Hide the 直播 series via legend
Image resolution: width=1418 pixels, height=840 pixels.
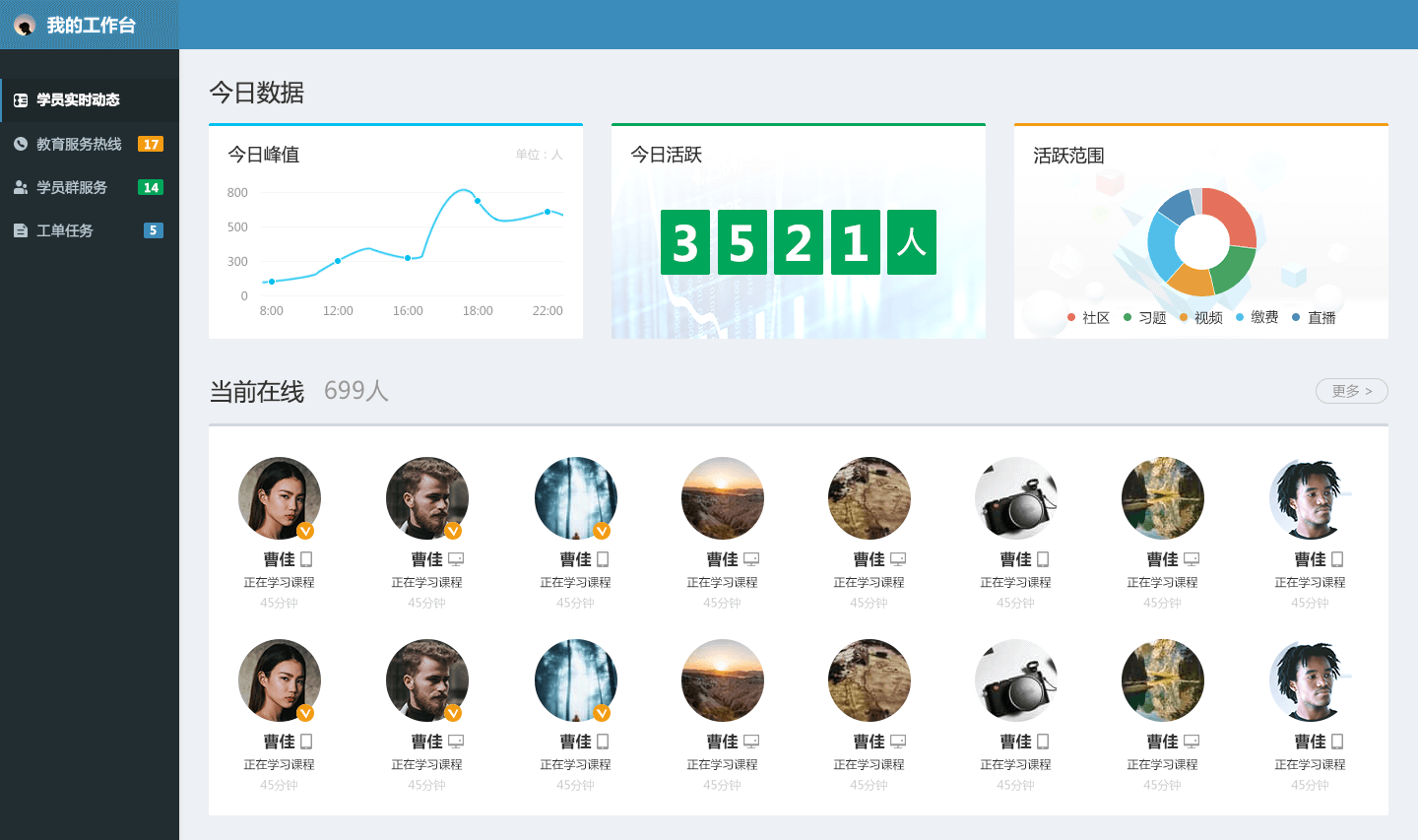(1315, 317)
